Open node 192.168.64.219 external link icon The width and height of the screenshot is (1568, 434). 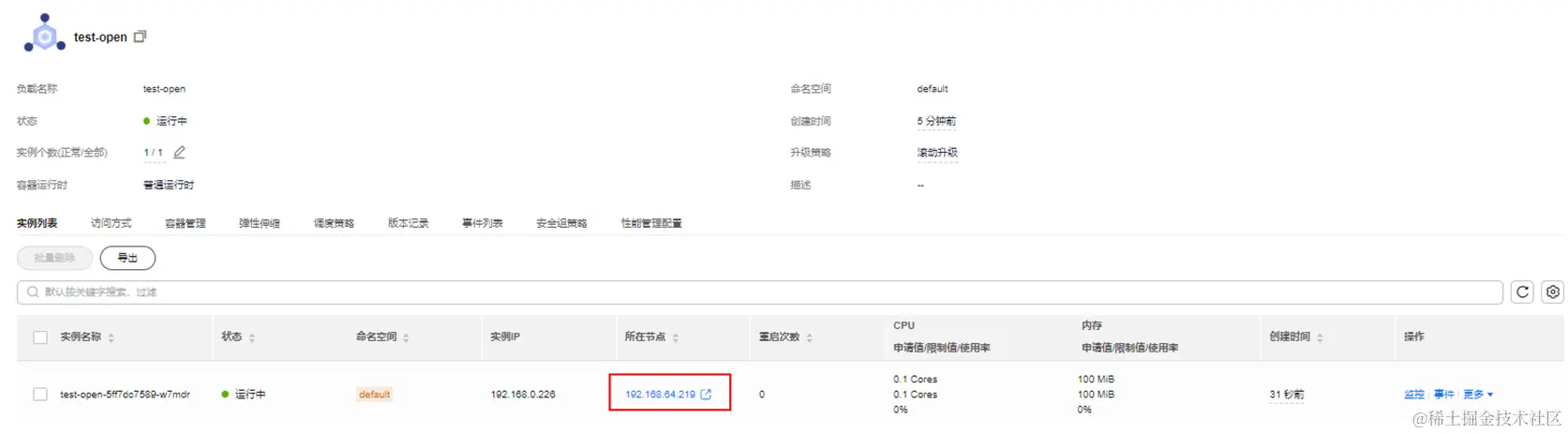tap(706, 394)
